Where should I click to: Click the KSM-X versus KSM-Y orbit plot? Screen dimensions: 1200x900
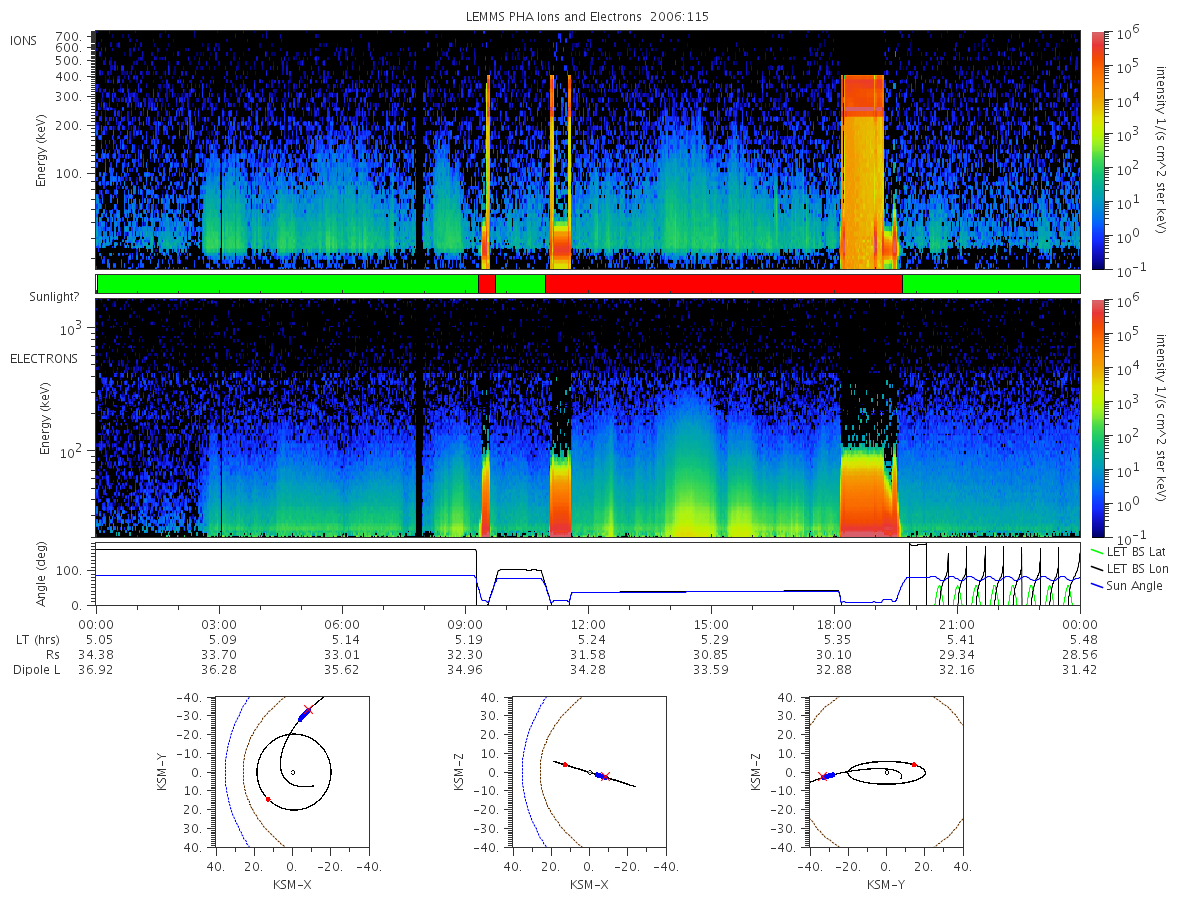click(291, 771)
